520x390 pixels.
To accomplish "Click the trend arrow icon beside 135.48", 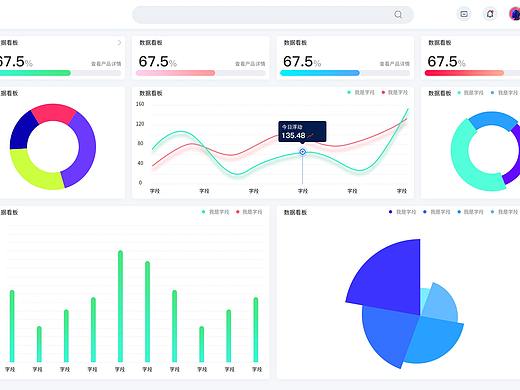I will click(x=311, y=136).
